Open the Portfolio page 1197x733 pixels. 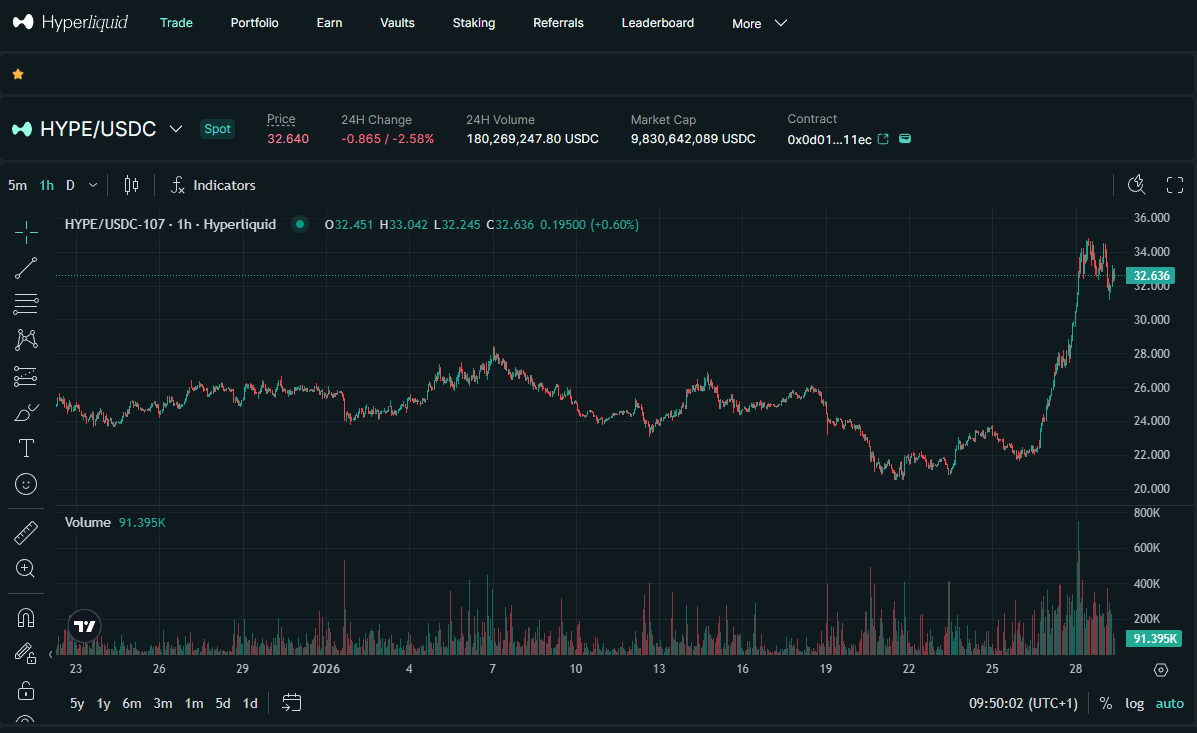tap(254, 23)
